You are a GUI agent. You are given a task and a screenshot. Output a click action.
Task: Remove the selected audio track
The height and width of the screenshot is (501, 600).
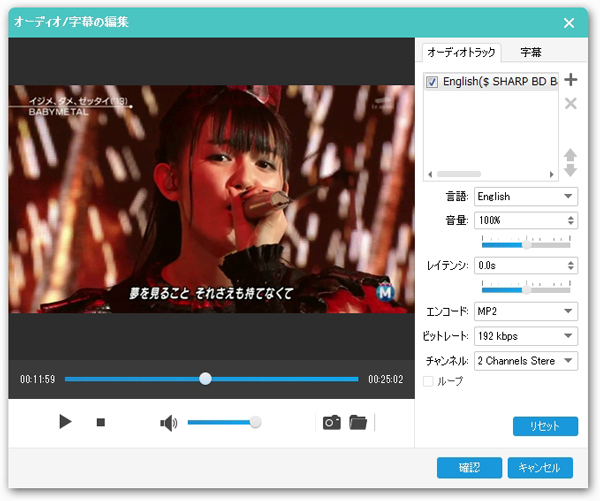[x=570, y=103]
